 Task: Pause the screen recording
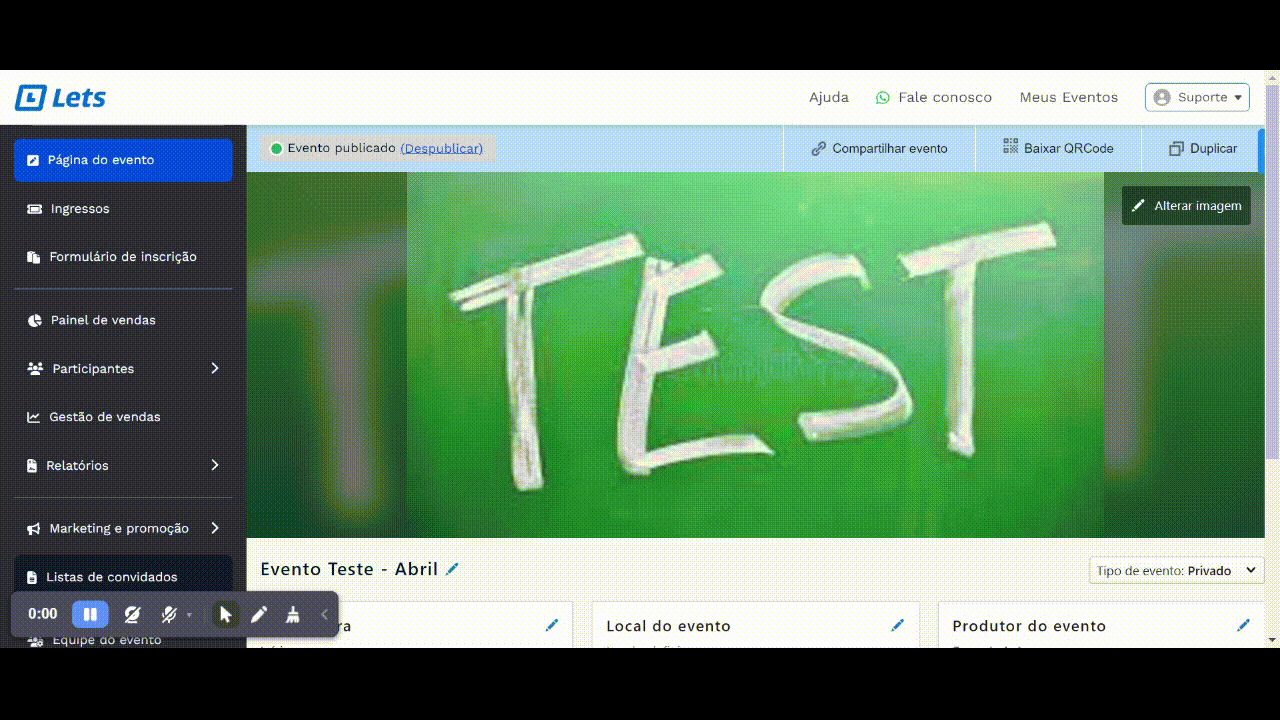pos(90,614)
